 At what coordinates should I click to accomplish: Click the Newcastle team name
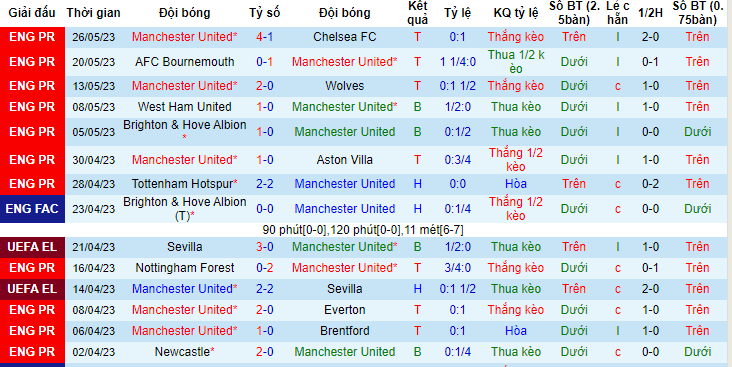click(x=184, y=352)
